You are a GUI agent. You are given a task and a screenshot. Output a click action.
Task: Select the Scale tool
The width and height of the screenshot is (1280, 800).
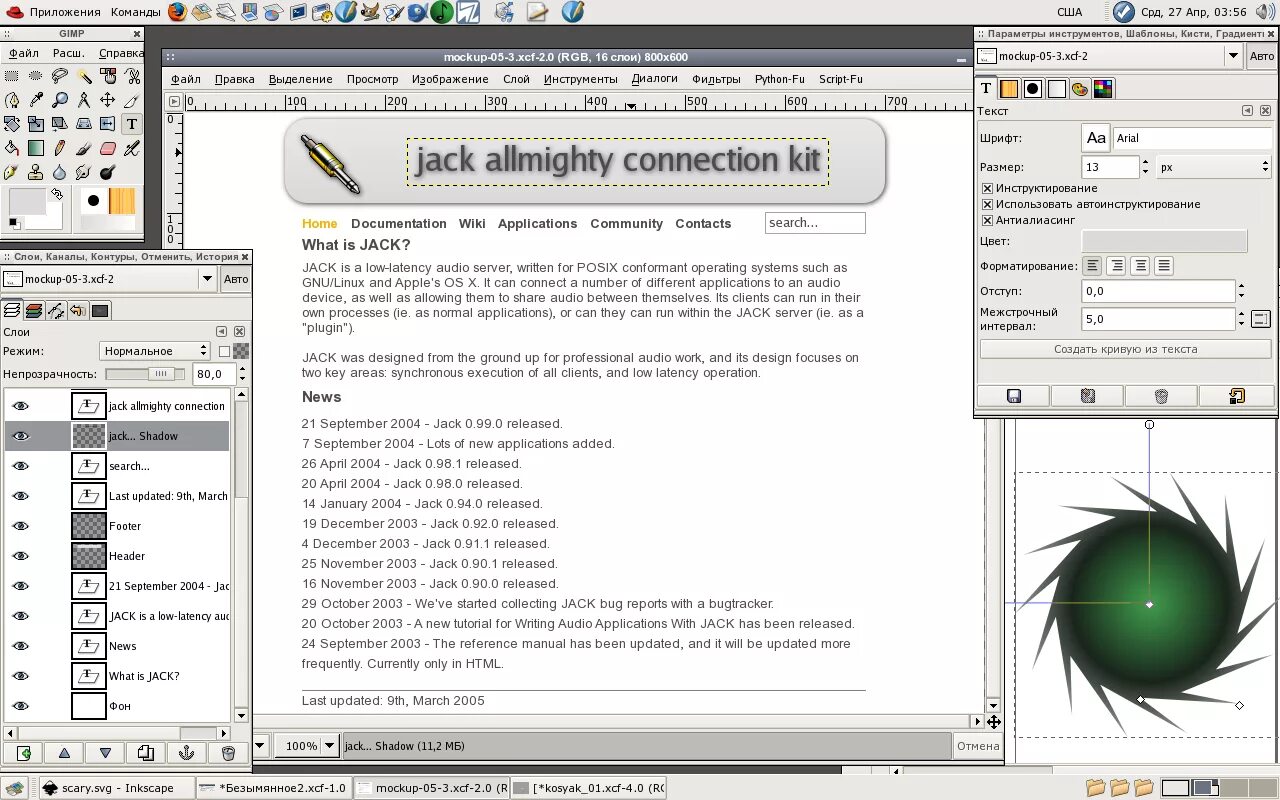(x=36, y=124)
